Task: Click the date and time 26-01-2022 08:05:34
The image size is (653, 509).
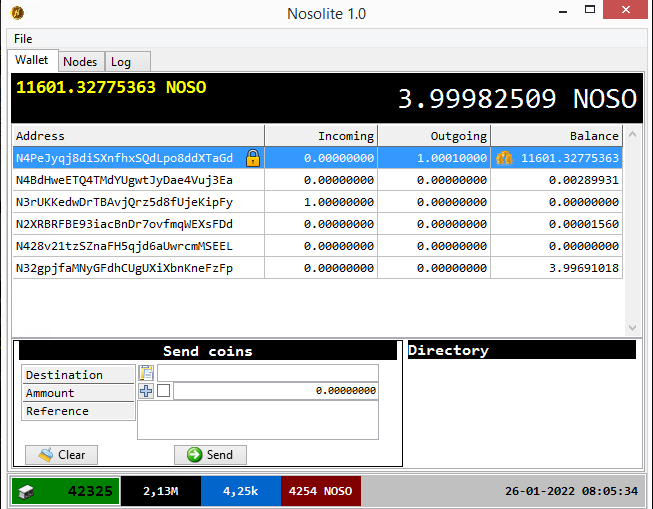Action: (571, 492)
